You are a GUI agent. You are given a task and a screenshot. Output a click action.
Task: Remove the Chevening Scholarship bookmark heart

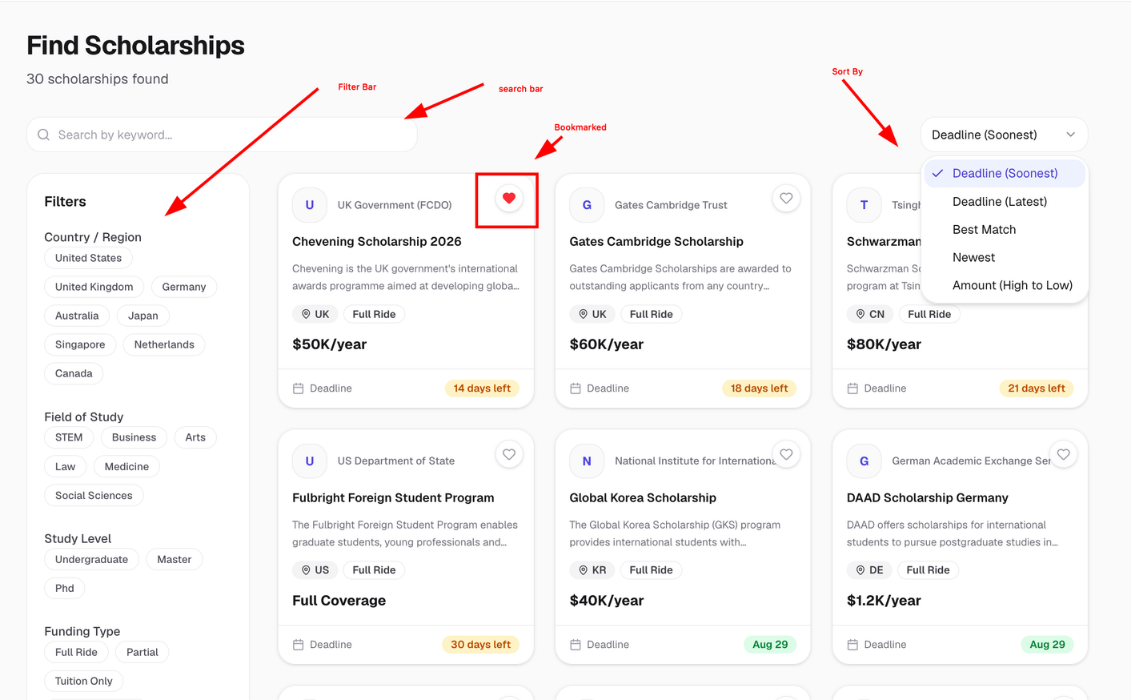coord(509,198)
